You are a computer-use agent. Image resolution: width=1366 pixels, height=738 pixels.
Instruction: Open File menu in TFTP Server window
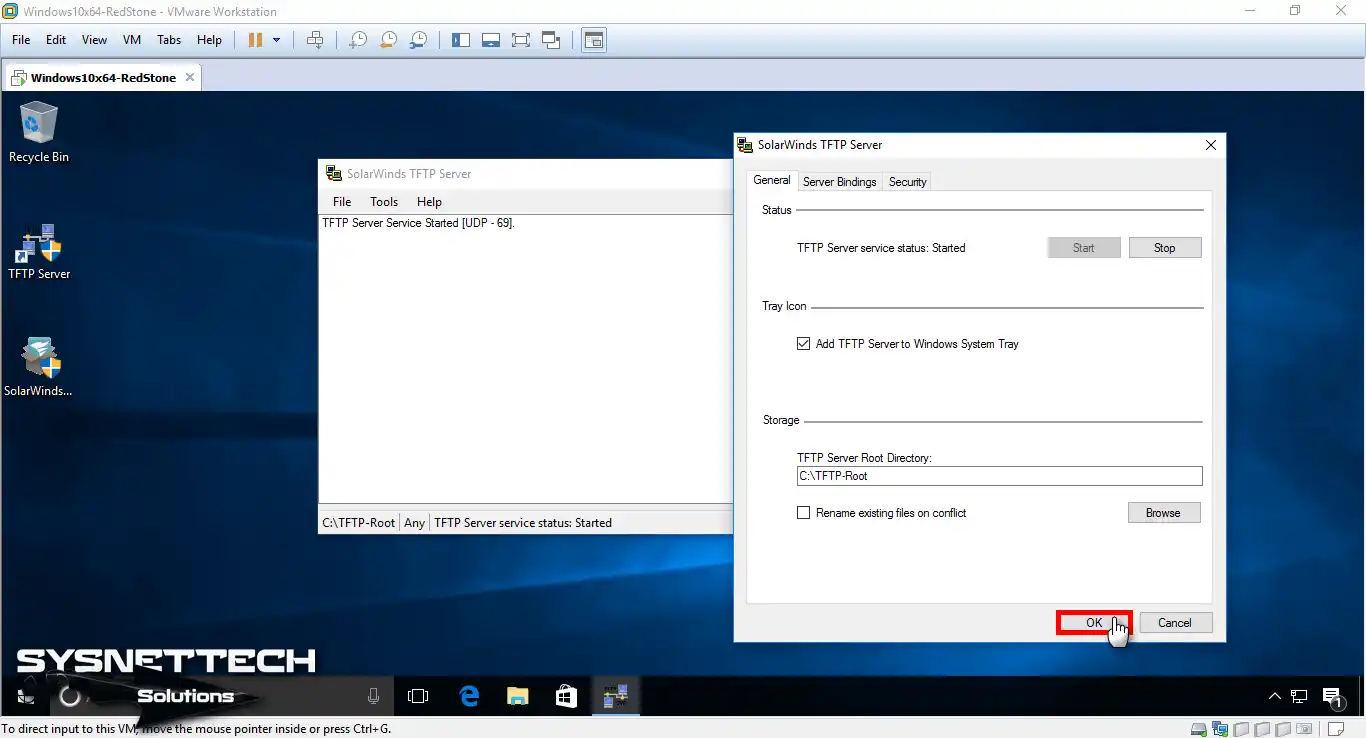coord(342,202)
